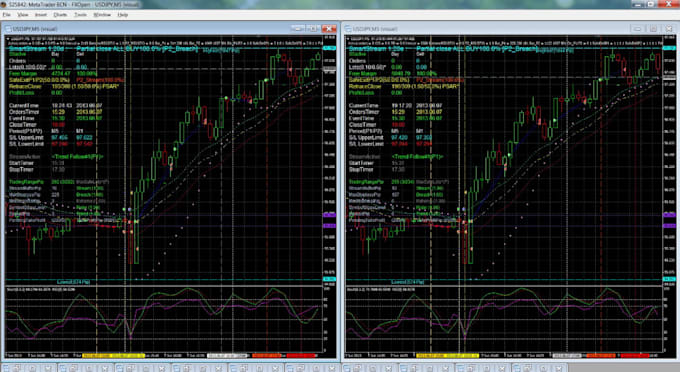The width and height of the screenshot is (680, 372).
Task: Select 'SmartStream 1.20d' label in left chart
Action: coord(36,49)
